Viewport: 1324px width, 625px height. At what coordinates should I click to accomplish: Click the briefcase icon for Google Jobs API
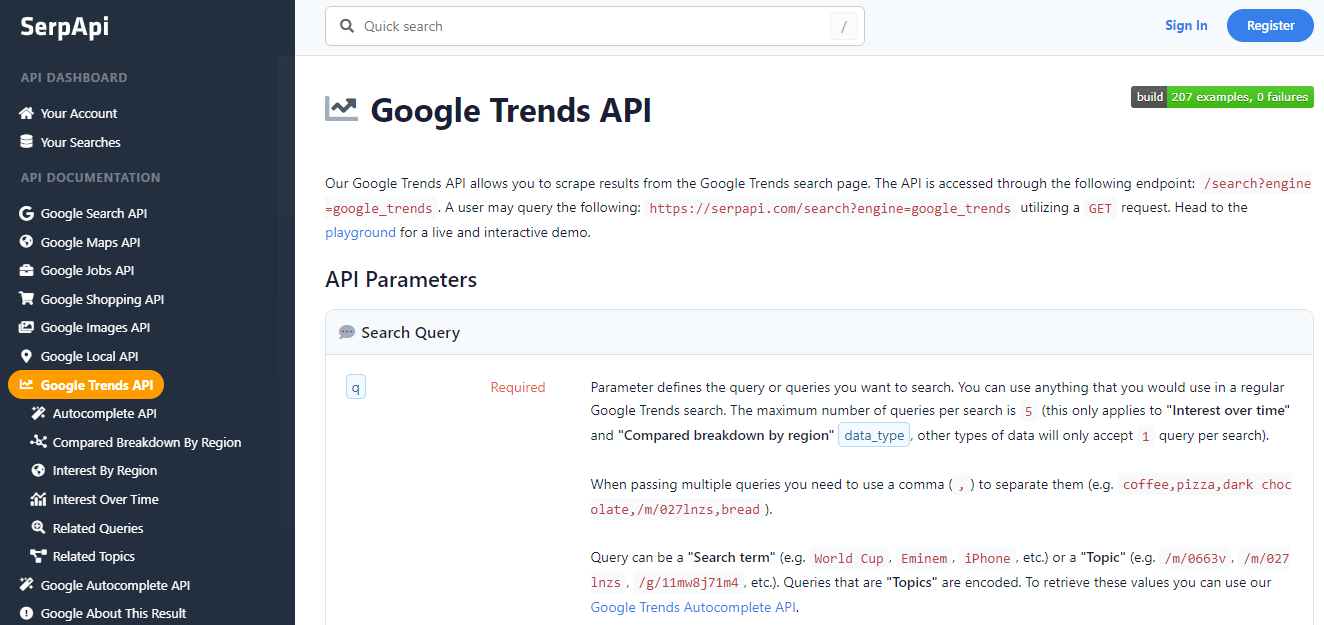(x=27, y=271)
